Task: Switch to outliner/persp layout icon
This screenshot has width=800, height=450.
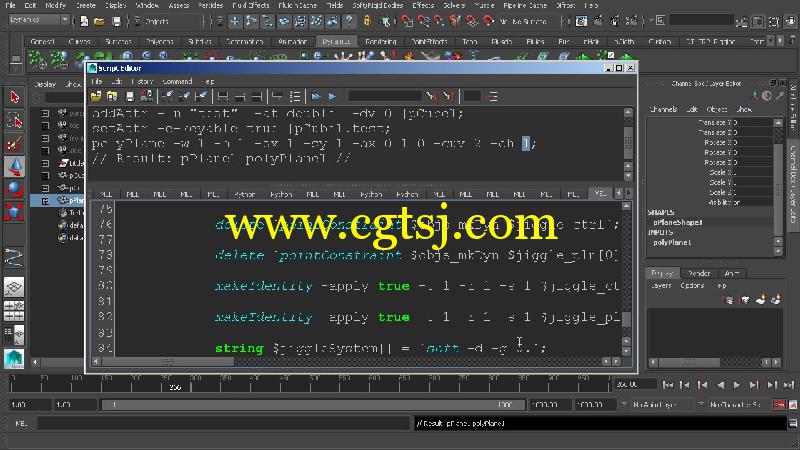Action: [14, 335]
